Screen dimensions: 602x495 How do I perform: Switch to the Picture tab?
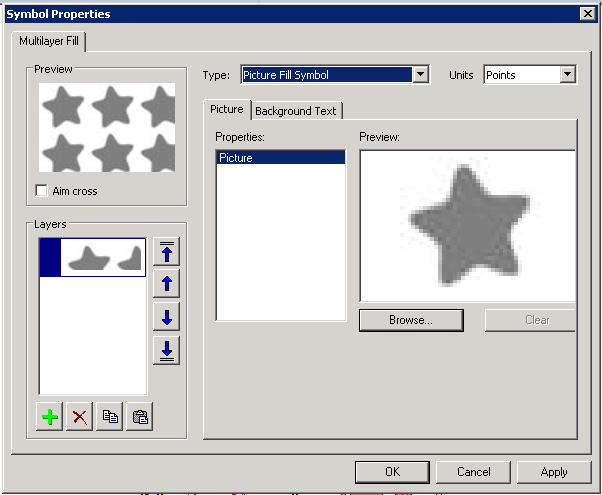(x=227, y=109)
